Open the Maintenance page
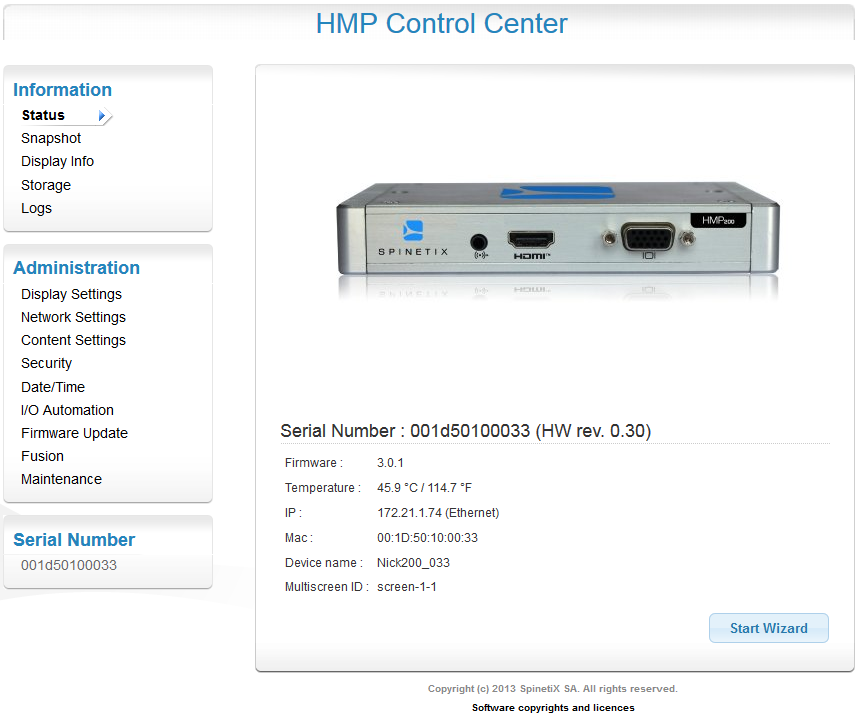 [x=61, y=479]
